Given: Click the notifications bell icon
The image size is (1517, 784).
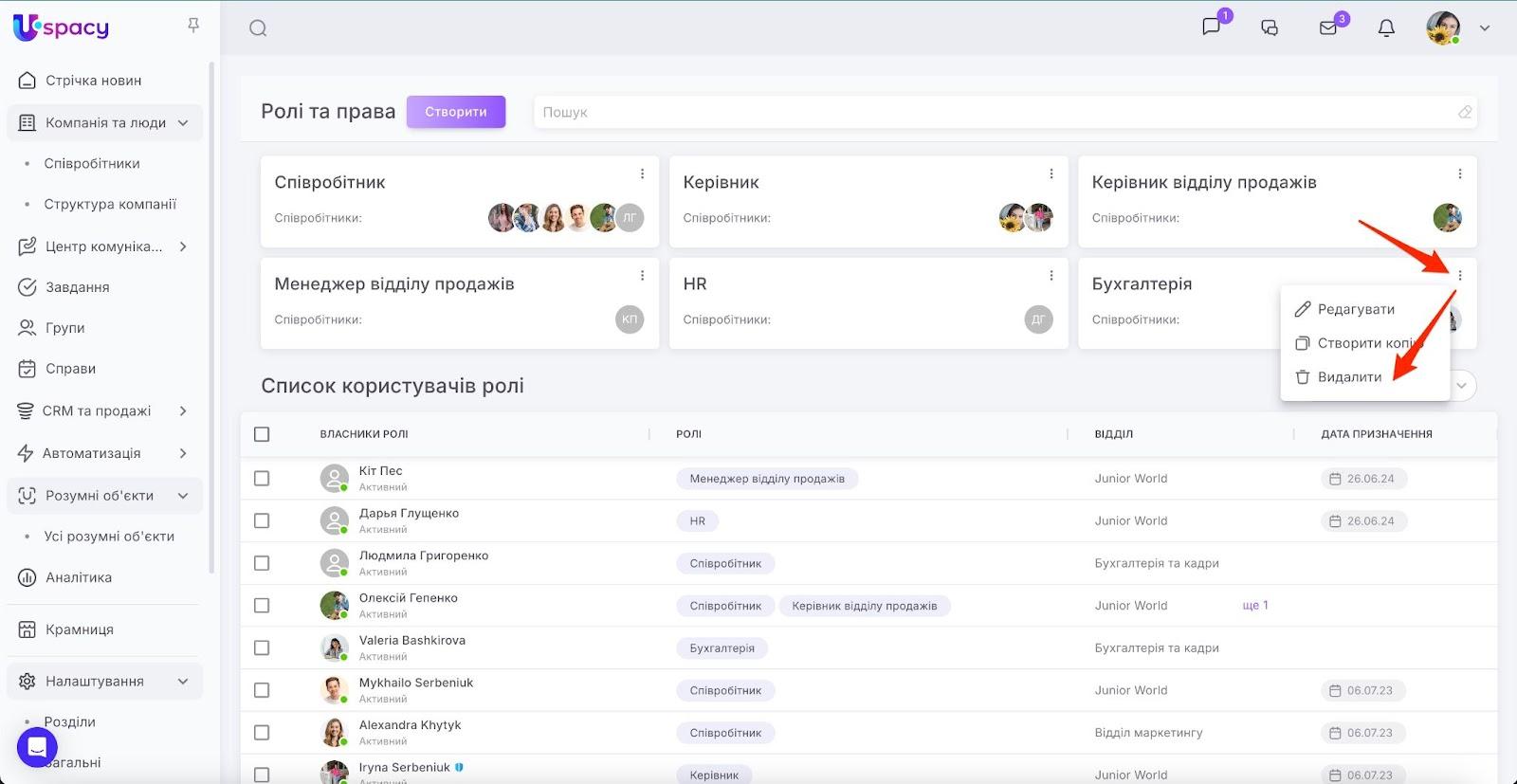Looking at the screenshot, I should [1386, 27].
